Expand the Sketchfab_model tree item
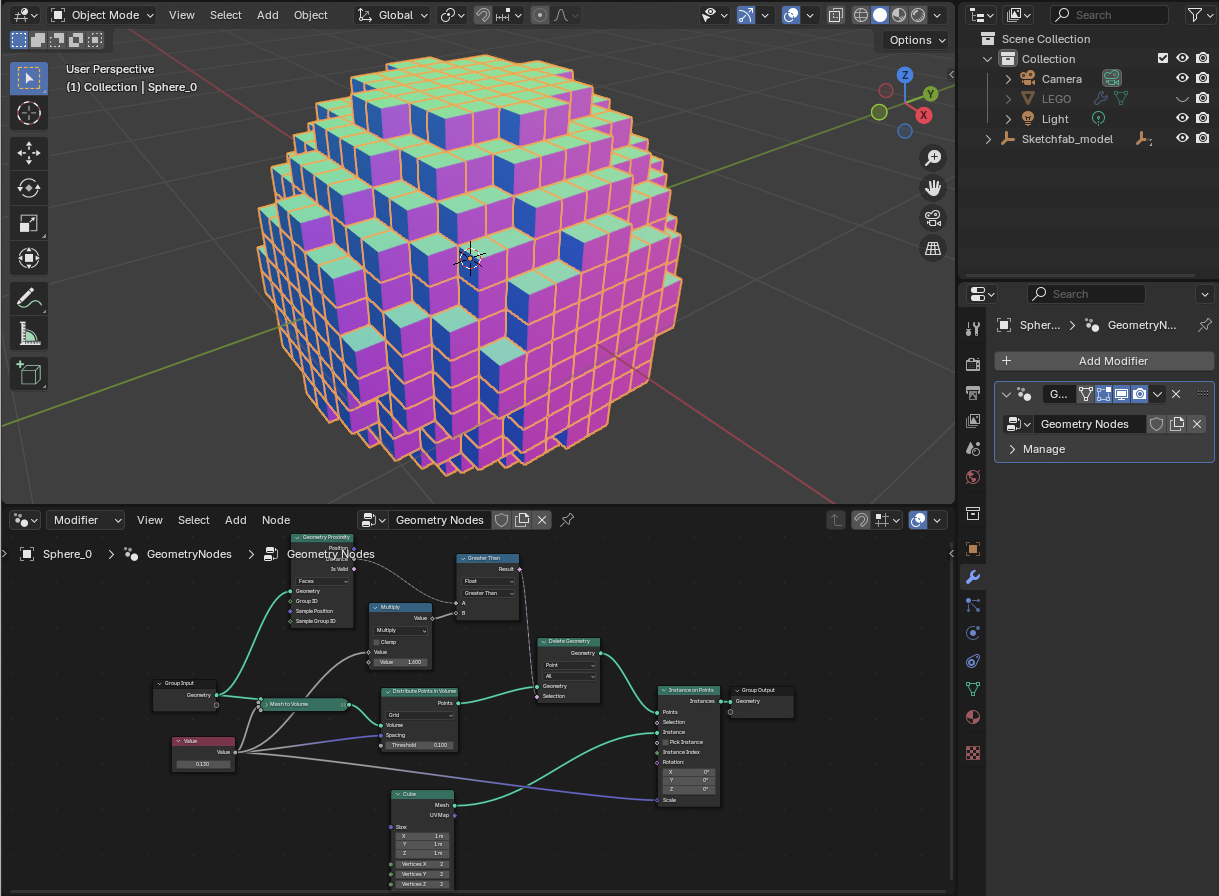Viewport: 1219px width, 896px height. (x=988, y=139)
